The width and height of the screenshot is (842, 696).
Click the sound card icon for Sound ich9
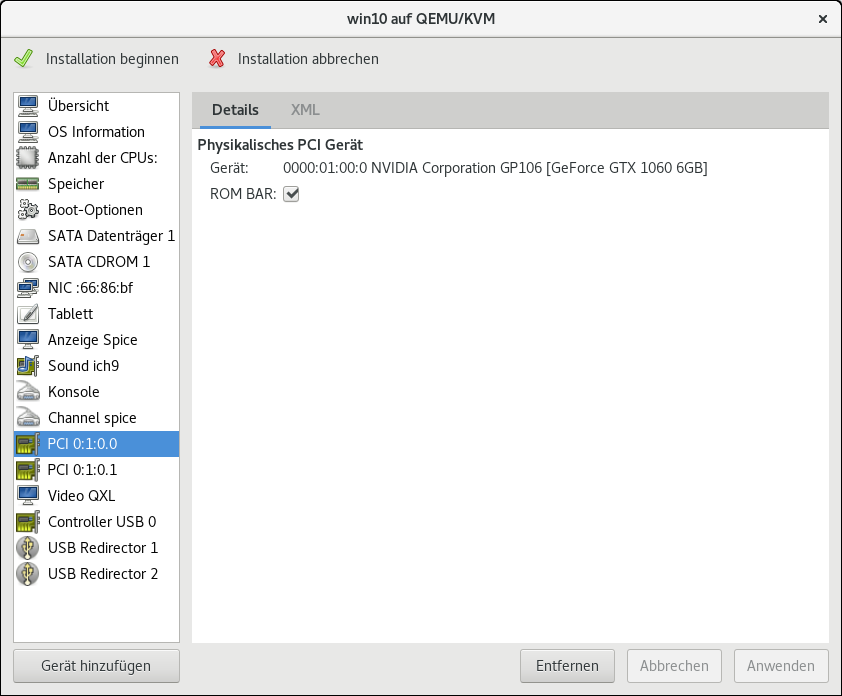(28, 366)
